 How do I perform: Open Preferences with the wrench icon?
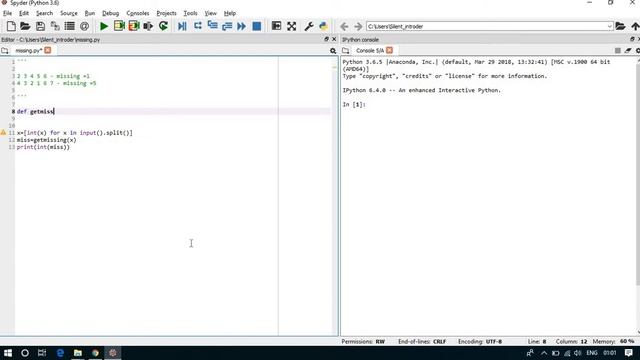(309, 26)
